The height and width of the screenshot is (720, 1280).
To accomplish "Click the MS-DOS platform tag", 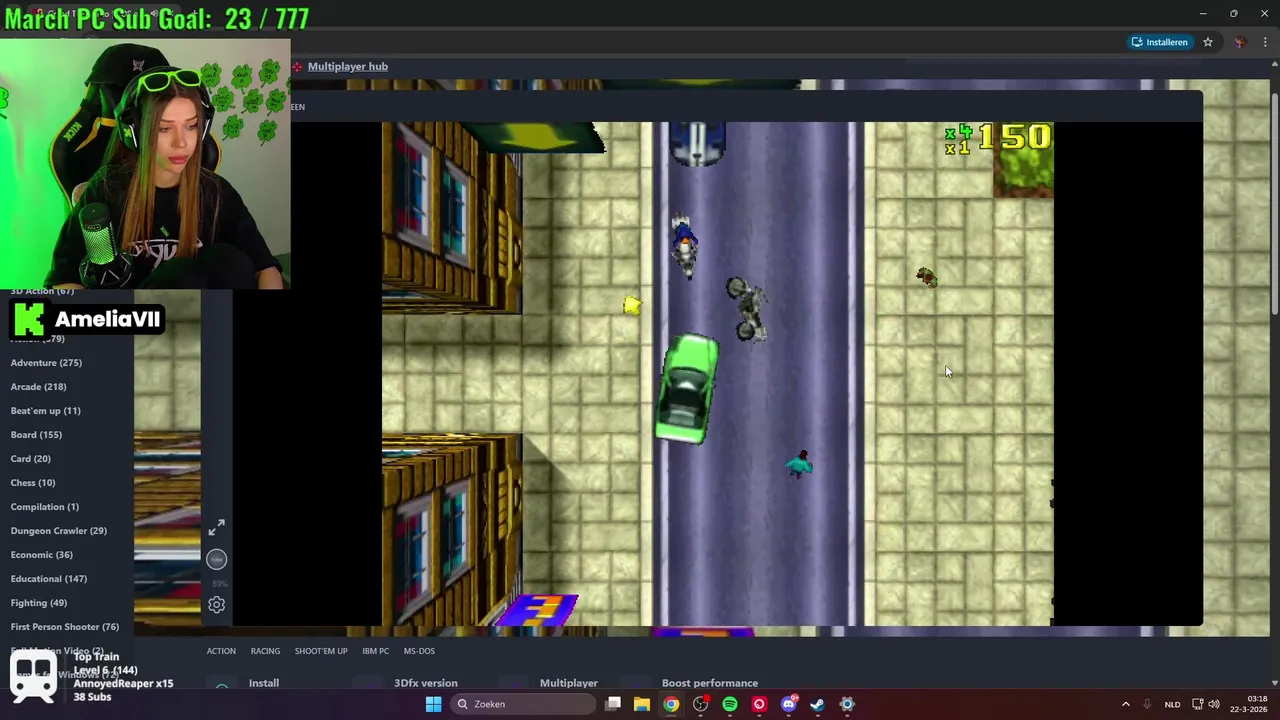I will click(x=419, y=651).
